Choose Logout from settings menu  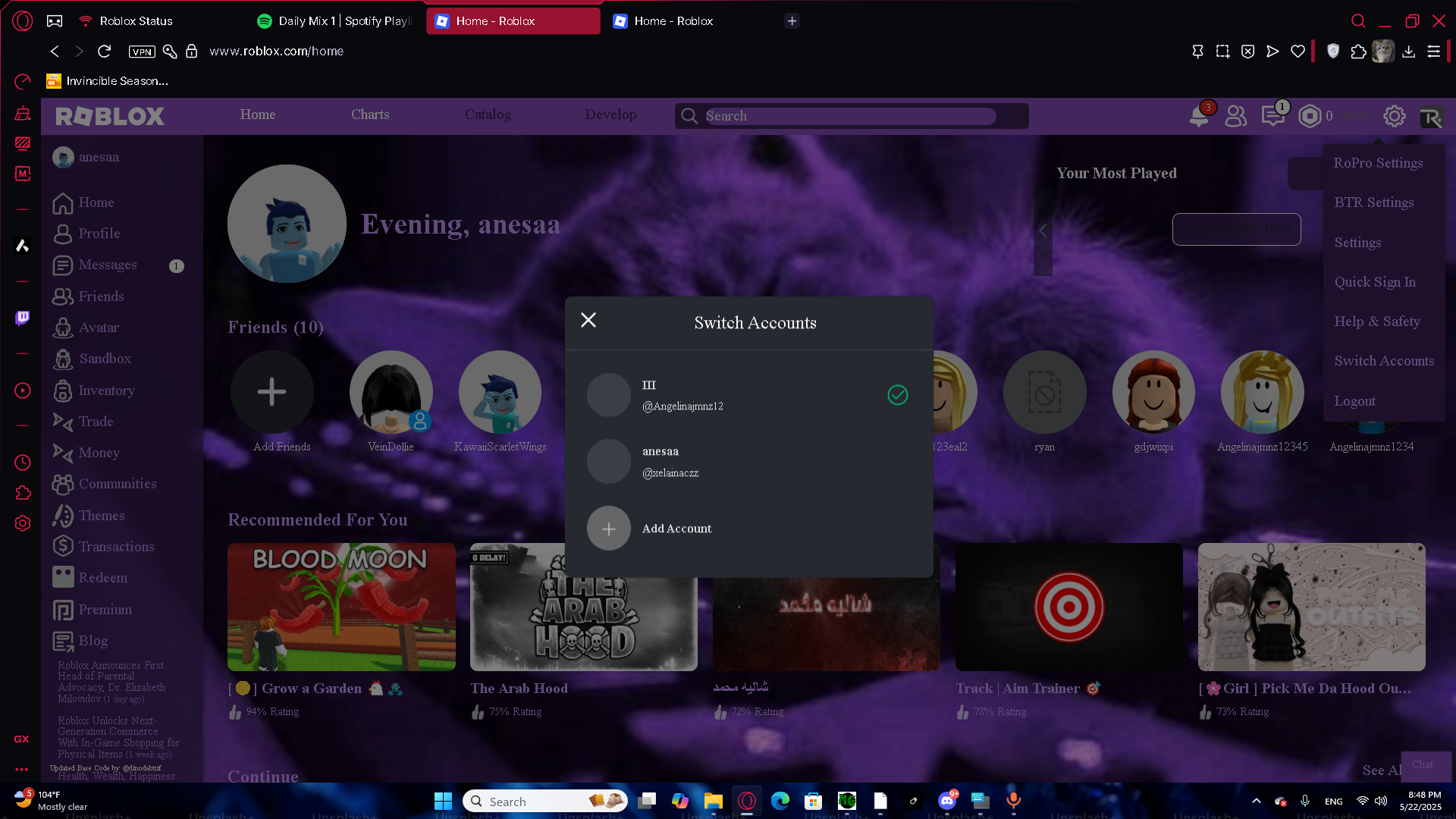point(1354,401)
